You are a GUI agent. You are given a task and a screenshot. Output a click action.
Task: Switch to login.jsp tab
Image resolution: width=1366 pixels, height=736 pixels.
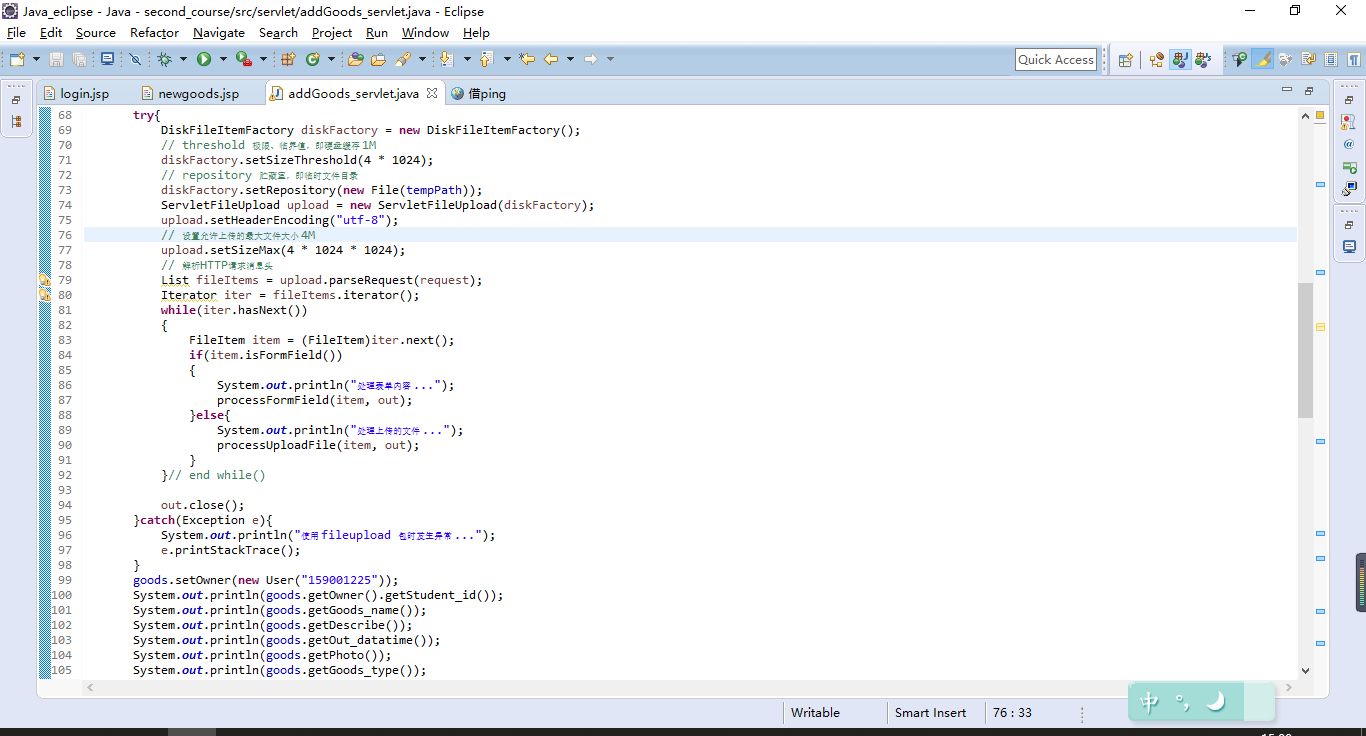[x=76, y=93]
